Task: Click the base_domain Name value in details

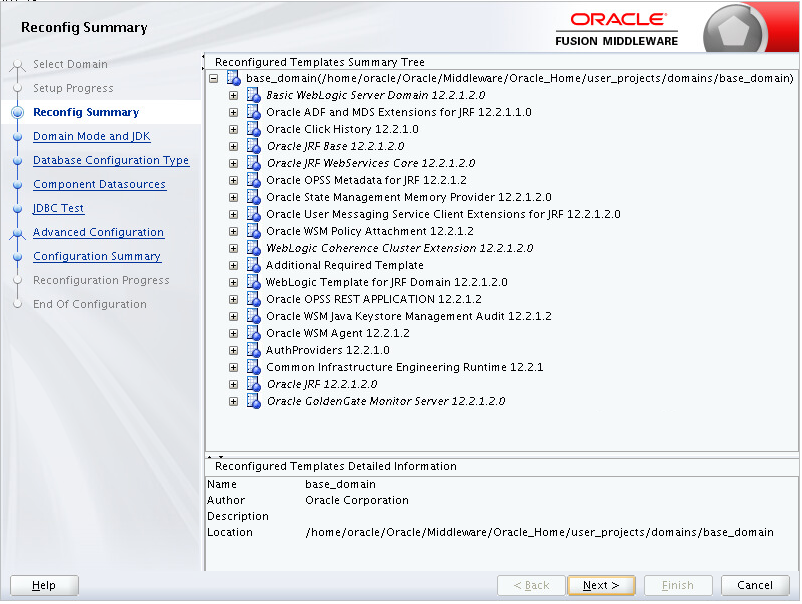Action: (x=340, y=484)
